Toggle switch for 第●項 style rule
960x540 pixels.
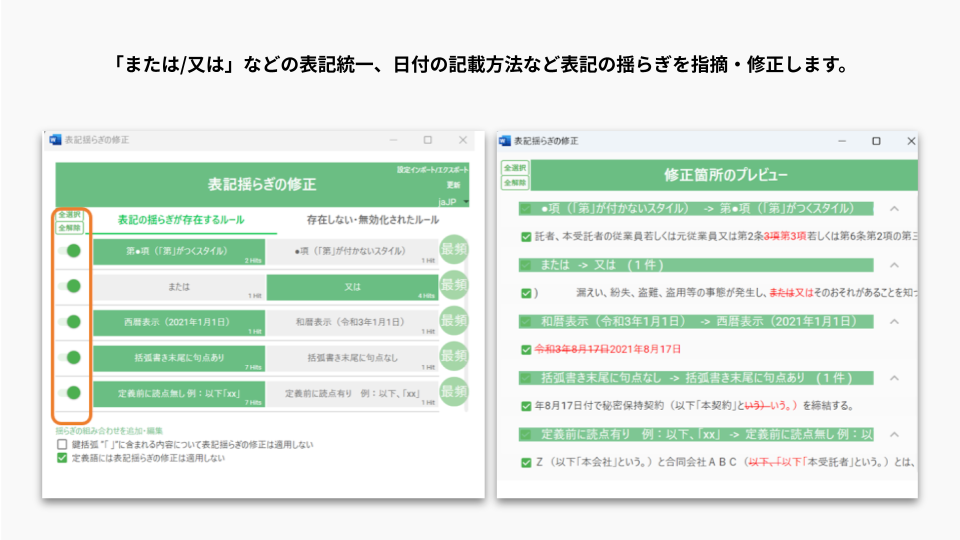coord(70,250)
